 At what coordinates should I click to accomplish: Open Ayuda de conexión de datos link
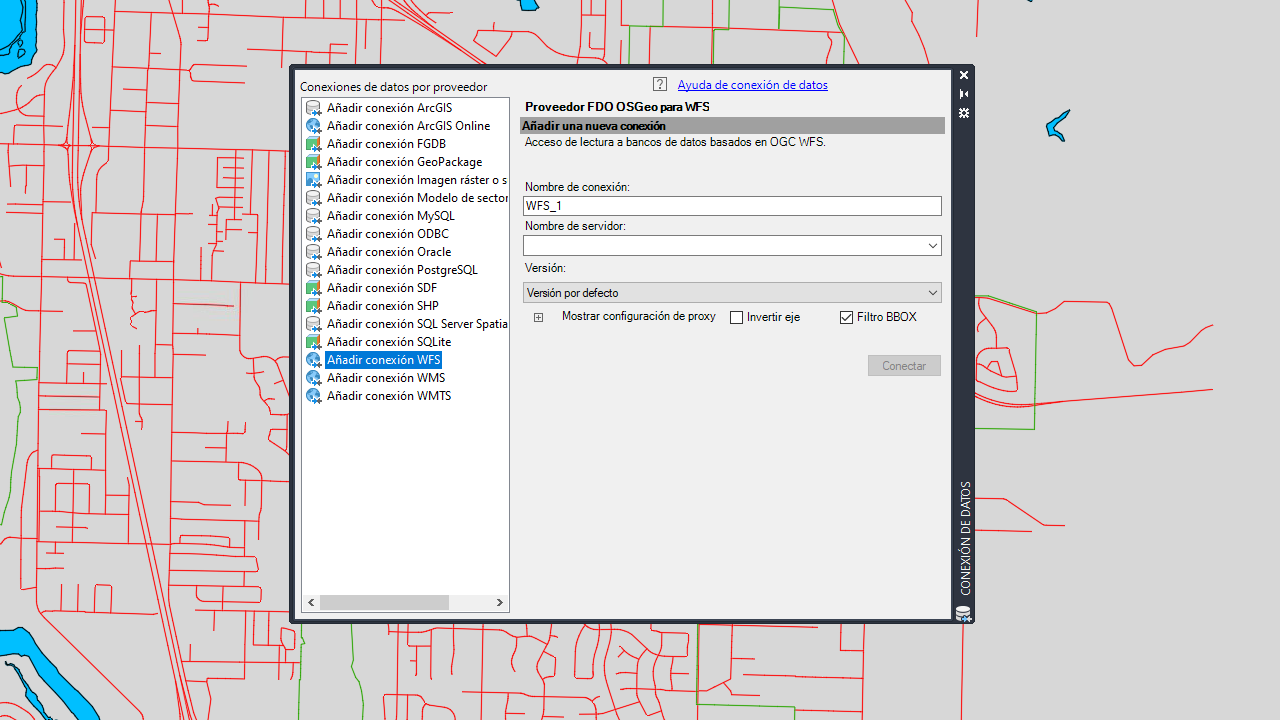point(752,84)
